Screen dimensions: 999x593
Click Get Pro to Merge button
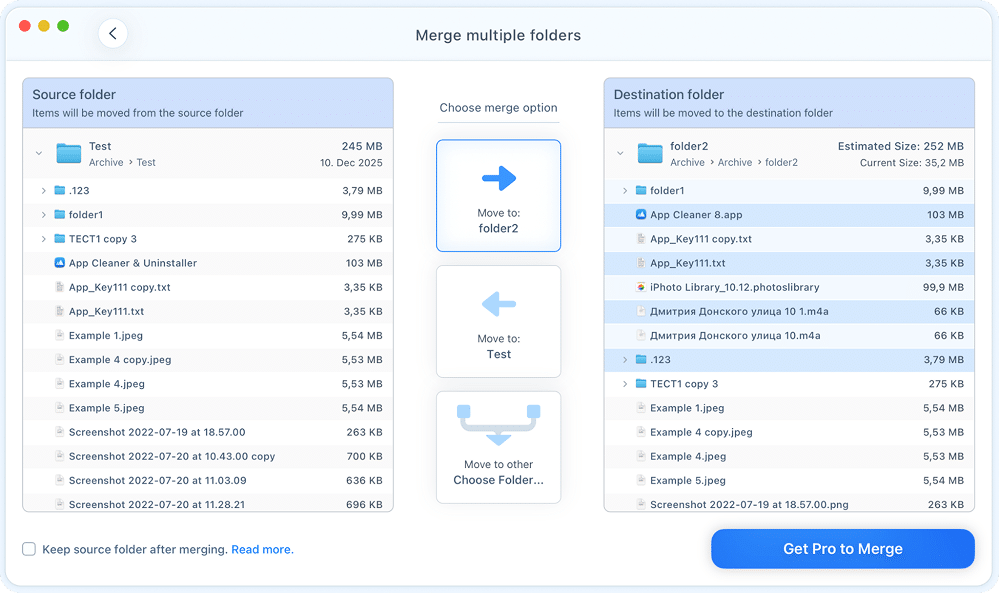tap(842, 548)
